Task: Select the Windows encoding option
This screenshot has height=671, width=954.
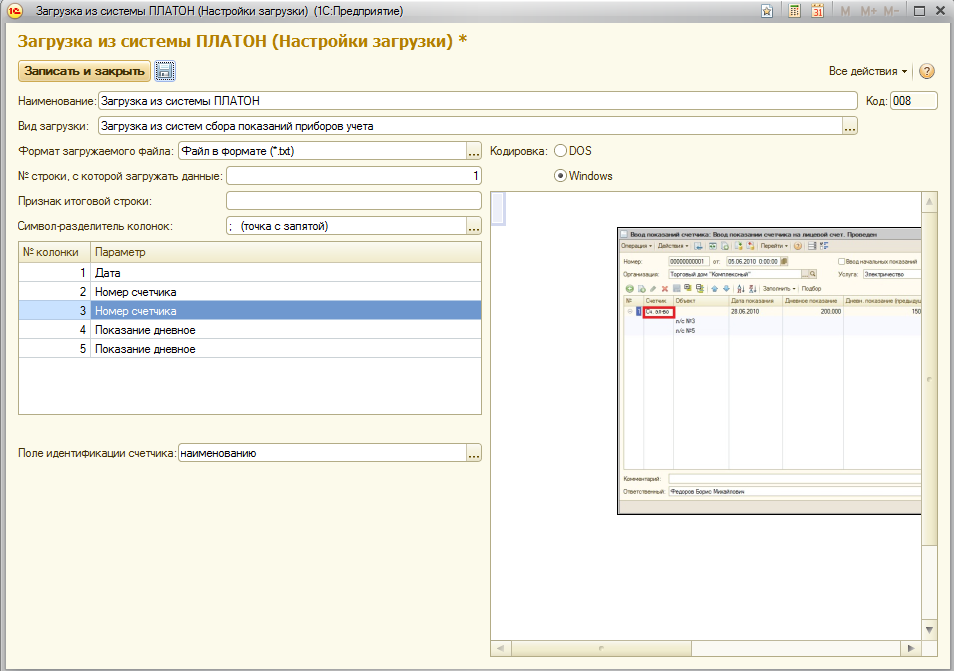Action: pos(583,176)
